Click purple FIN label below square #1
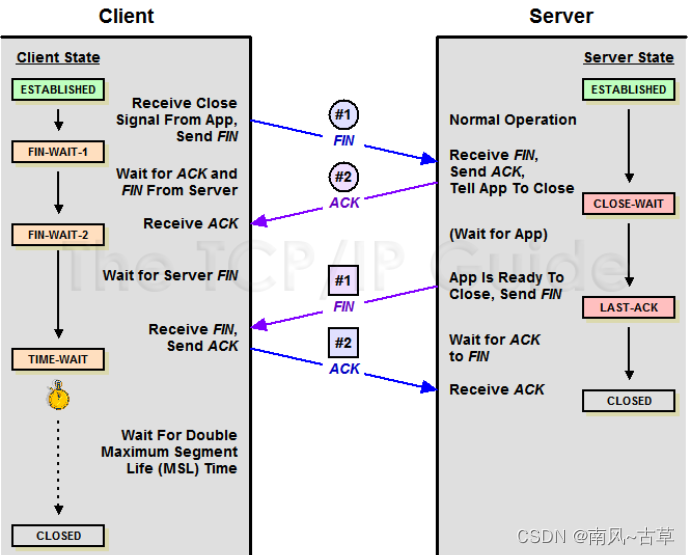The width and height of the screenshot is (690, 555). coord(344,306)
